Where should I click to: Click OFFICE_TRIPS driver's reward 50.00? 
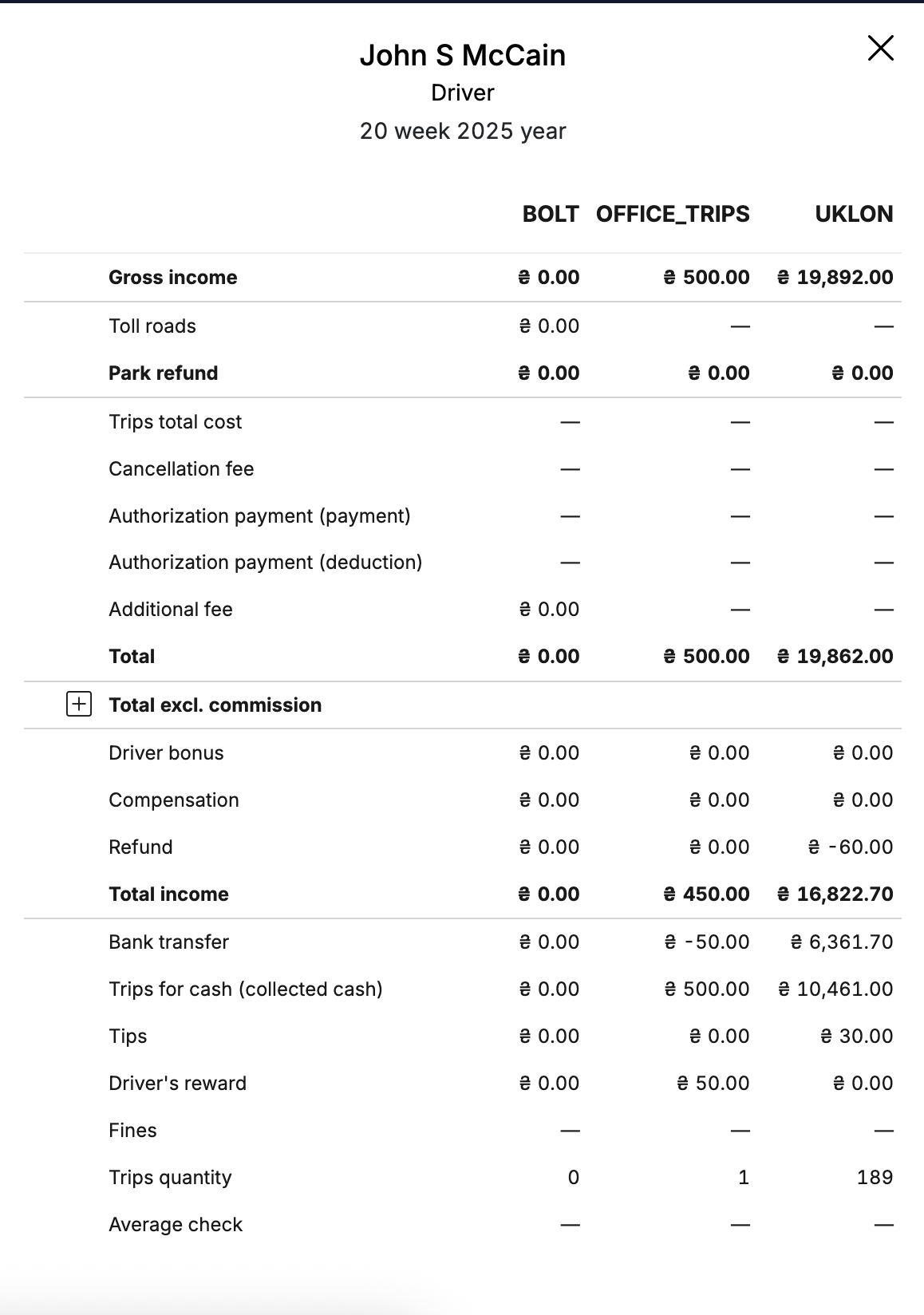pos(713,1083)
